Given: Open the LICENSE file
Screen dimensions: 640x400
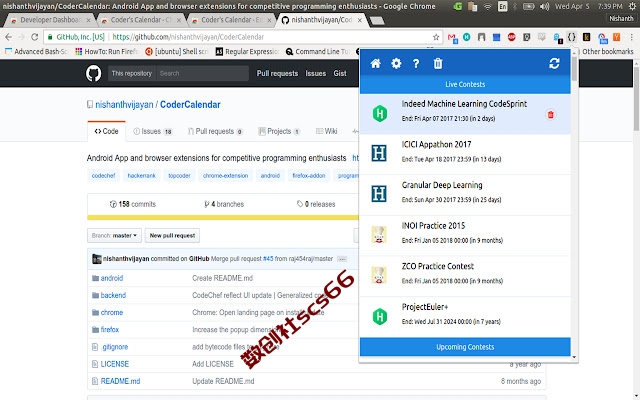Looking at the screenshot, I should [115, 364].
